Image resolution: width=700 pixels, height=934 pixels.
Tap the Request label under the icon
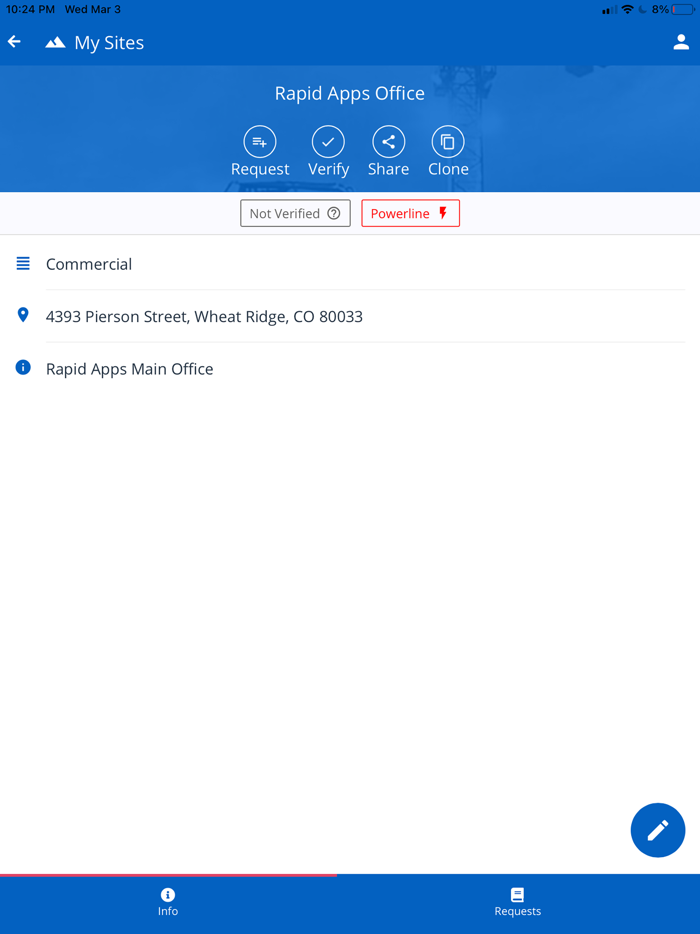[x=260, y=169]
